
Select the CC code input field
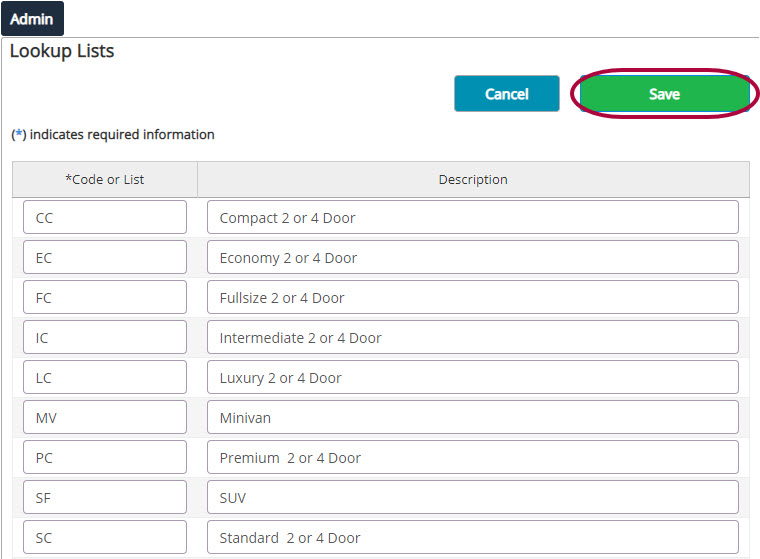pyautogui.click(x=105, y=217)
